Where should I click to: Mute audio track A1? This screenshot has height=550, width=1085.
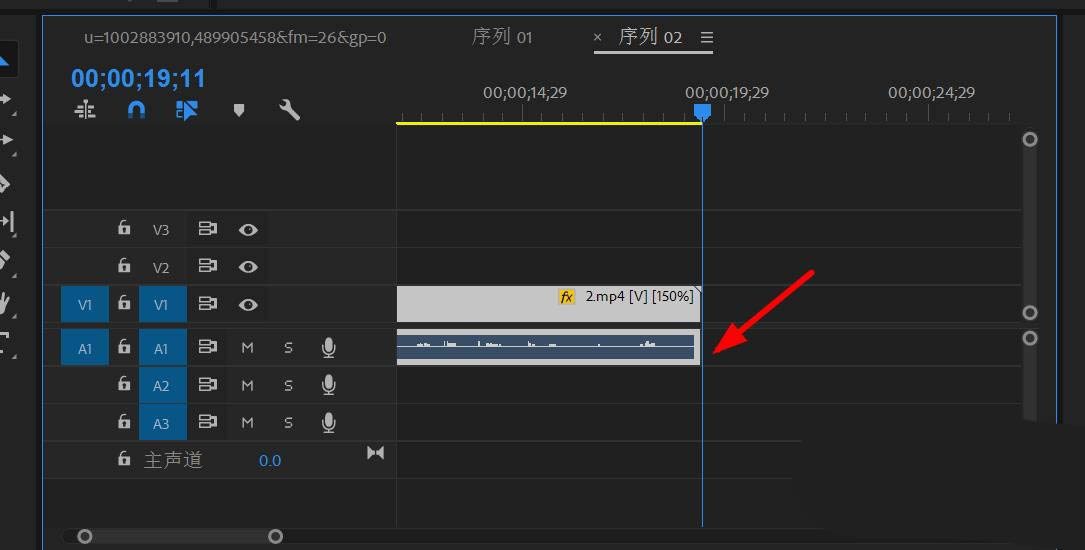[247, 348]
